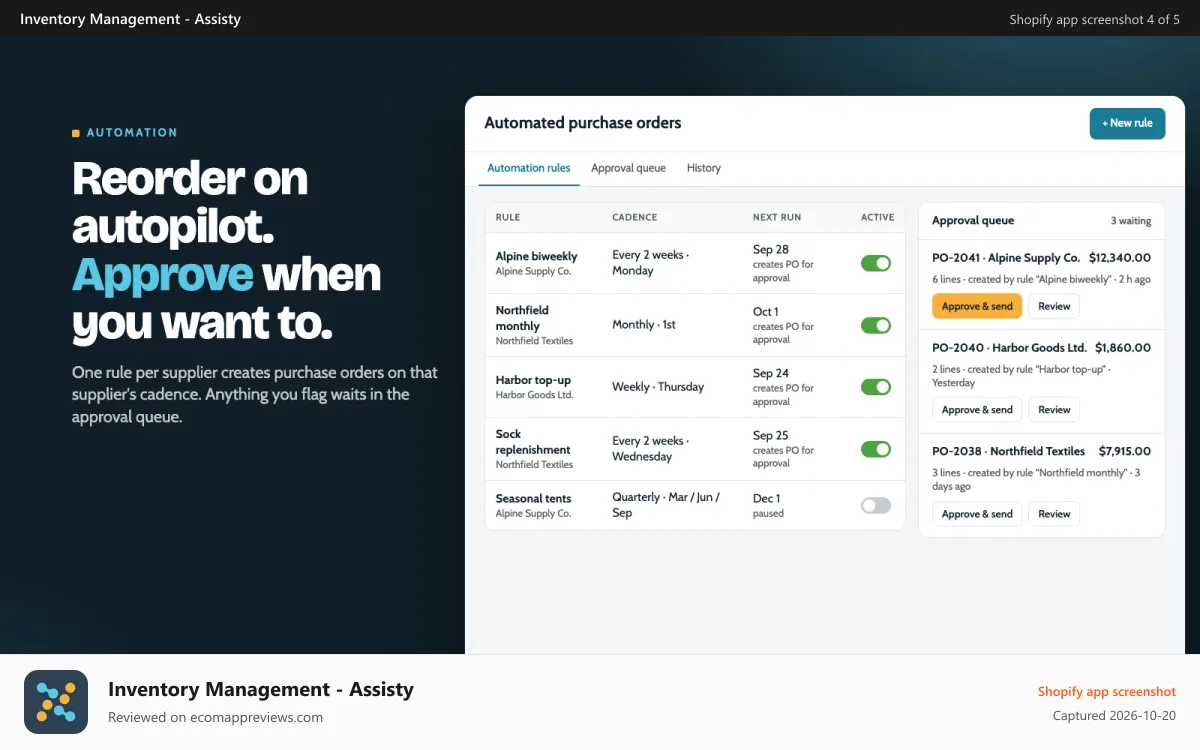This screenshot has height=750, width=1200.
Task: Click the NEXT RUN column header
Action: (777, 217)
